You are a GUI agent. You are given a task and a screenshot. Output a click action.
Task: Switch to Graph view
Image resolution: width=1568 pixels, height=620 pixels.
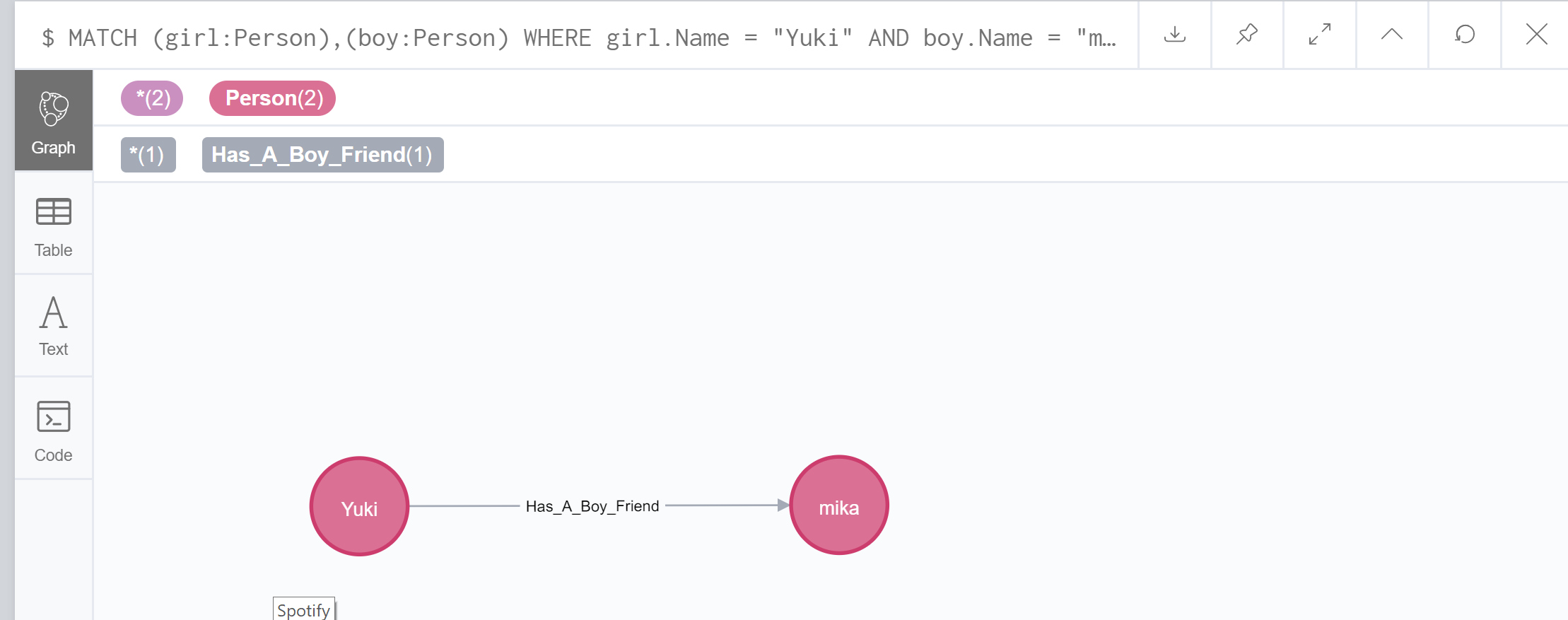54,121
